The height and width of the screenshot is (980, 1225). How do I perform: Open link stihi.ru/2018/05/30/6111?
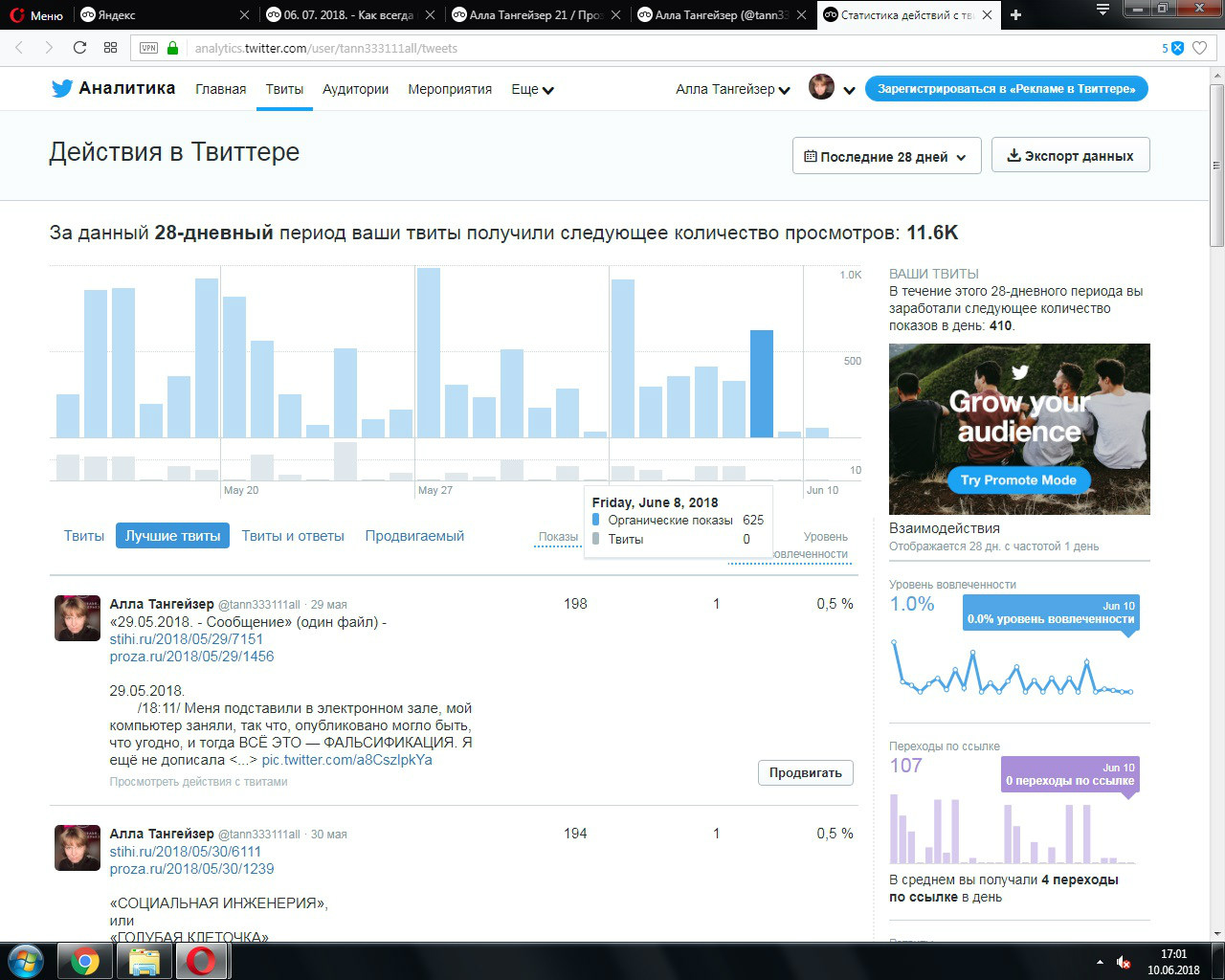tap(186, 852)
